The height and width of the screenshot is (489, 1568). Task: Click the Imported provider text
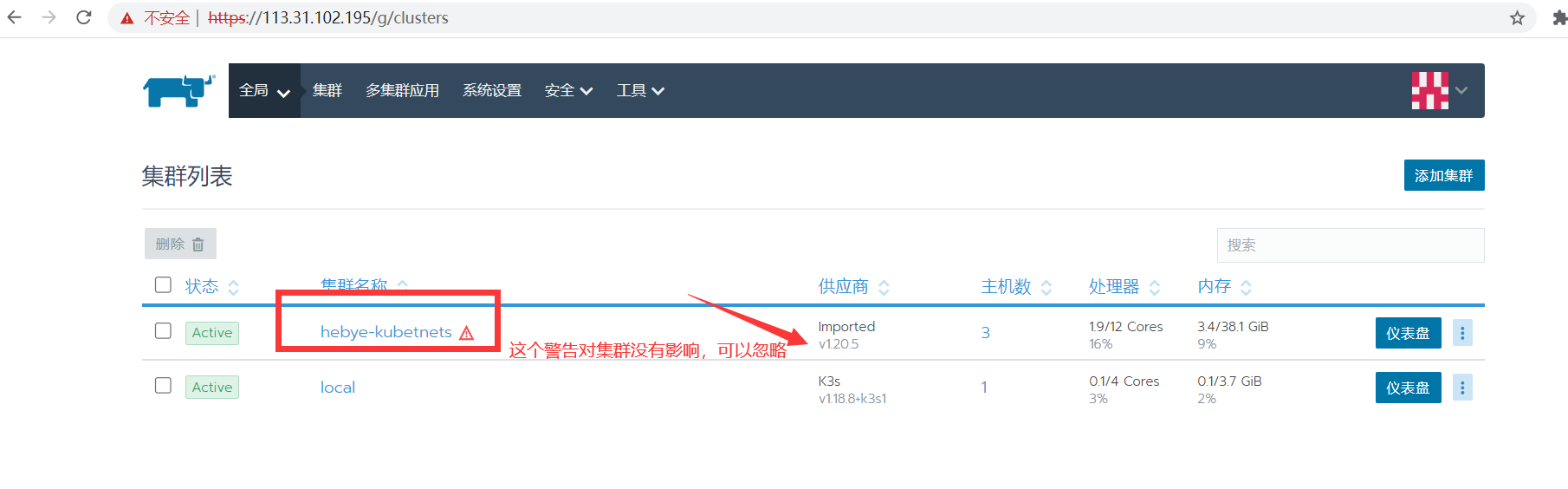[846, 327]
